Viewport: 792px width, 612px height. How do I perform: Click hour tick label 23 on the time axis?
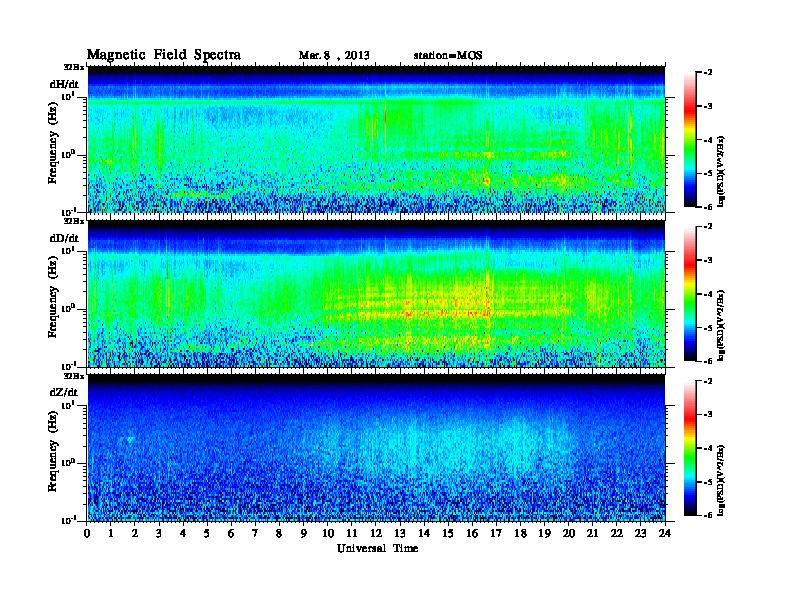[x=641, y=533]
